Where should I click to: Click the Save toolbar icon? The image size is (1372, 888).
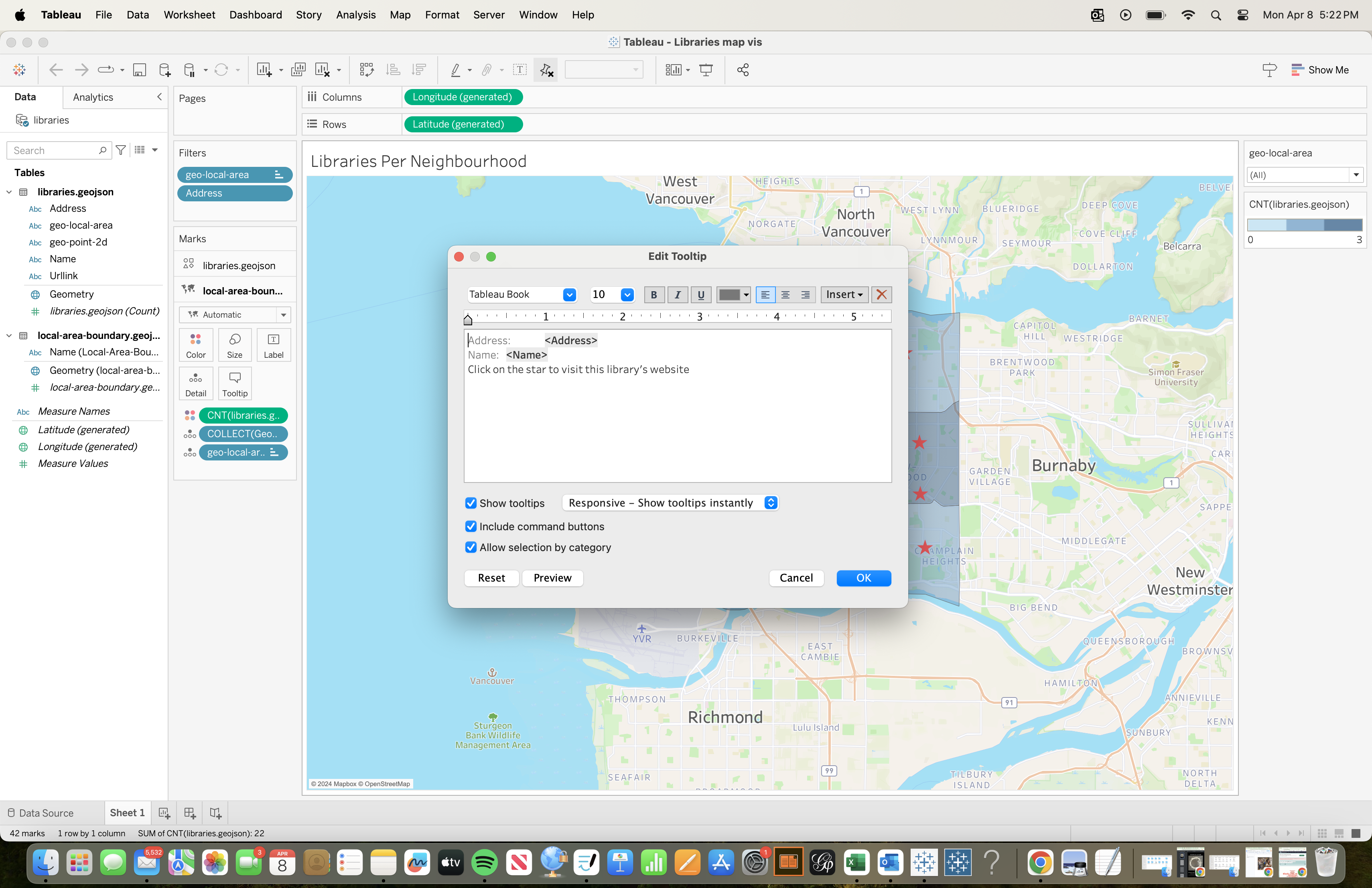point(139,70)
